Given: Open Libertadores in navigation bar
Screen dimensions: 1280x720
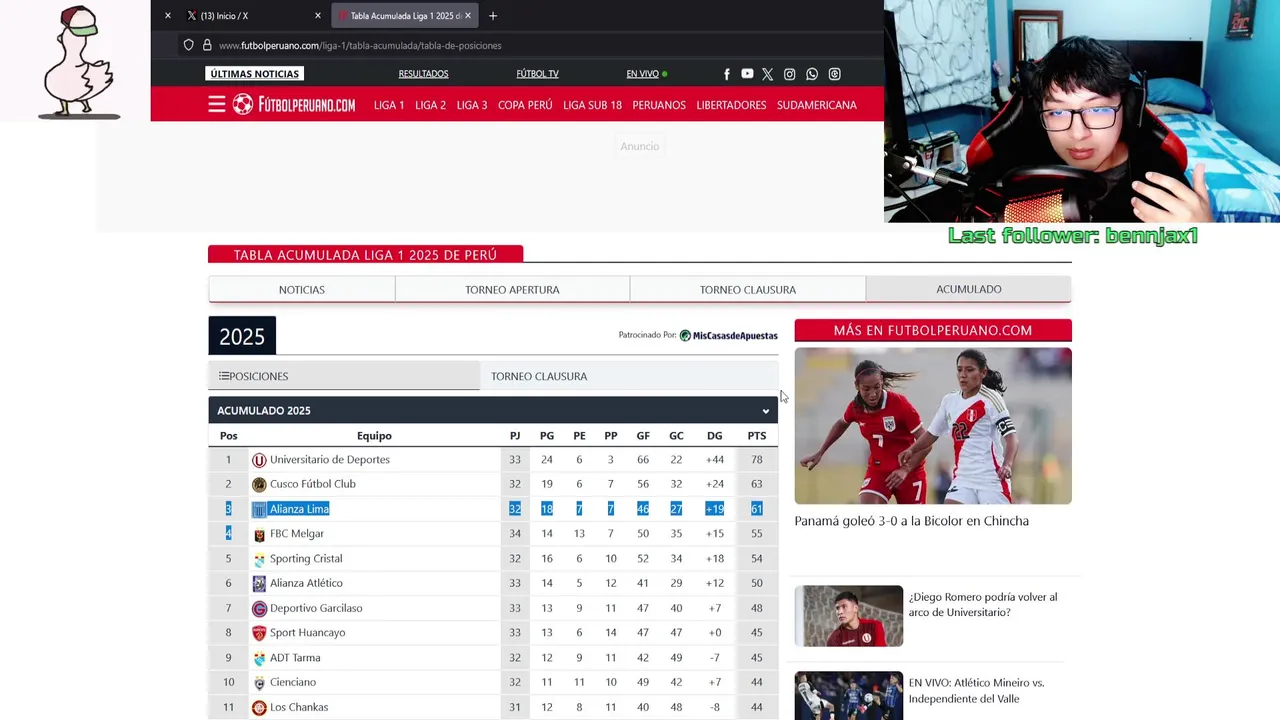Looking at the screenshot, I should tap(731, 105).
